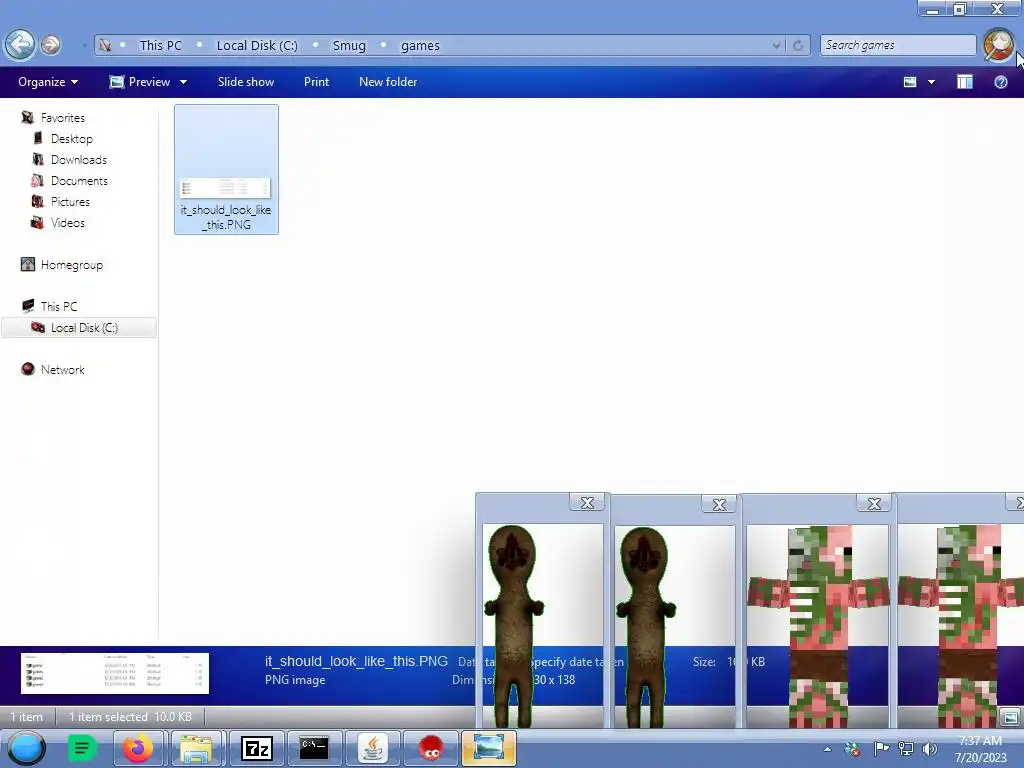Click the Documents sidebar icon
This screenshot has width=1024, height=768.
click(x=38, y=180)
